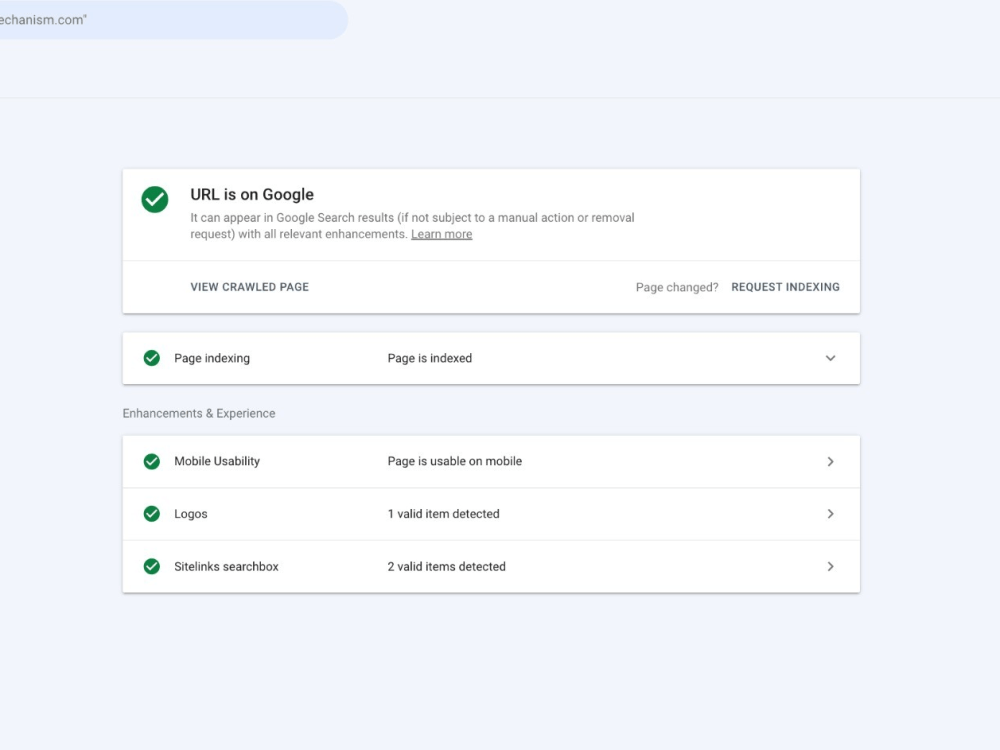
Task: Click the View Crawled Page button
Action: [249, 287]
